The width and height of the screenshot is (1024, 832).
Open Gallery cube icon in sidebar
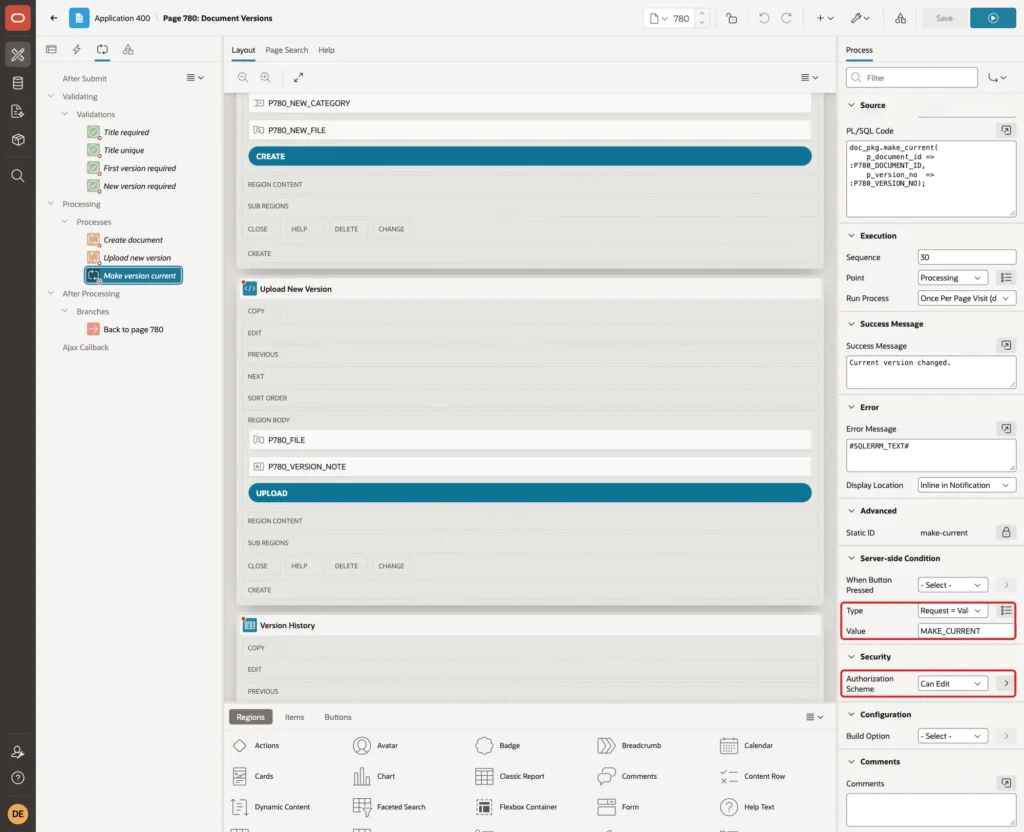(x=18, y=140)
